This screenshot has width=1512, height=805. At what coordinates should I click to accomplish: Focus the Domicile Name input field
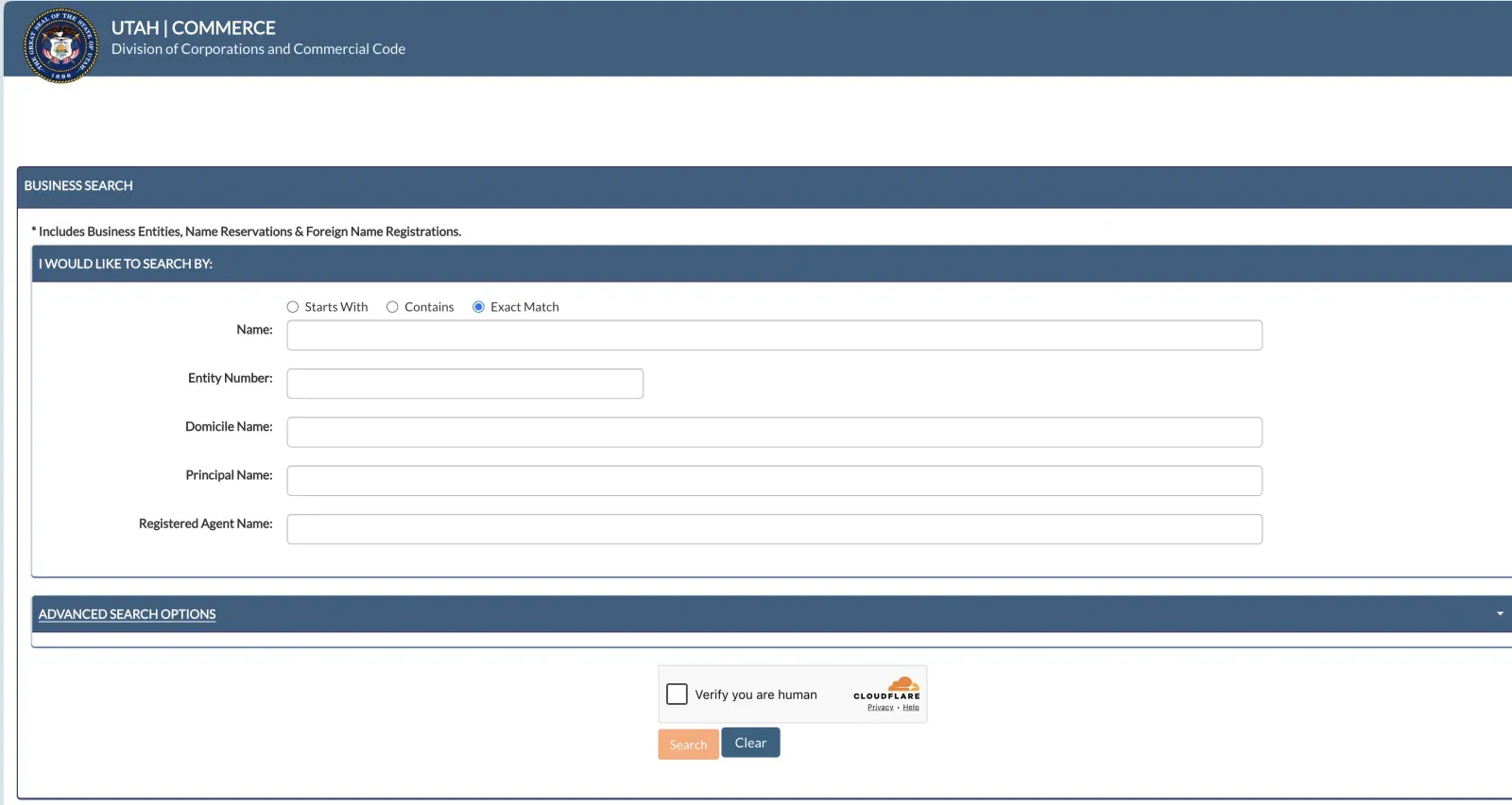click(x=774, y=432)
